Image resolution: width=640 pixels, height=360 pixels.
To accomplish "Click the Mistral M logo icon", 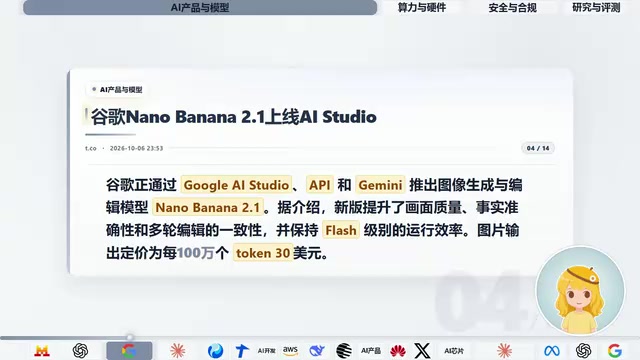I will (x=42, y=351).
